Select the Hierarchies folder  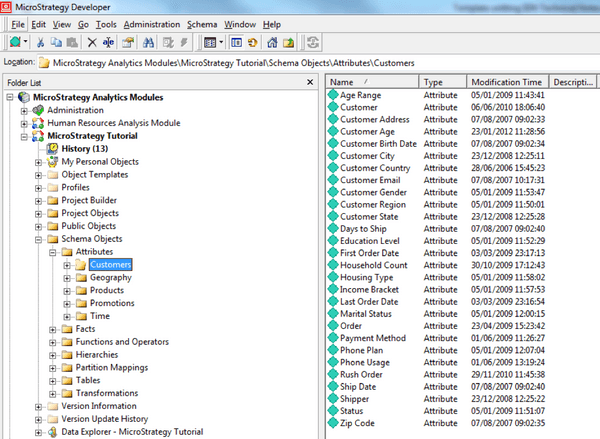pyautogui.click(x=97, y=355)
